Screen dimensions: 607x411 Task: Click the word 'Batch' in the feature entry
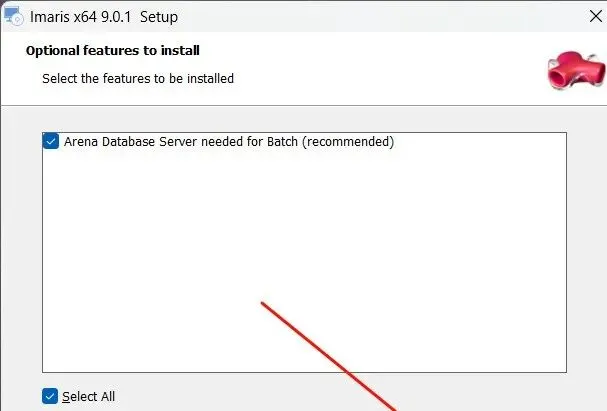pyautogui.click(x=282, y=142)
